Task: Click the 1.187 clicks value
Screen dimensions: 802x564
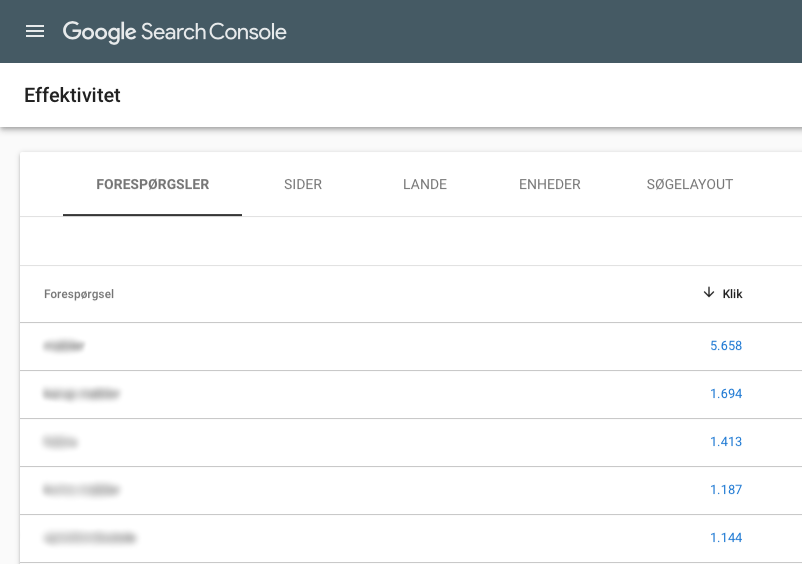Action: pos(726,490)
